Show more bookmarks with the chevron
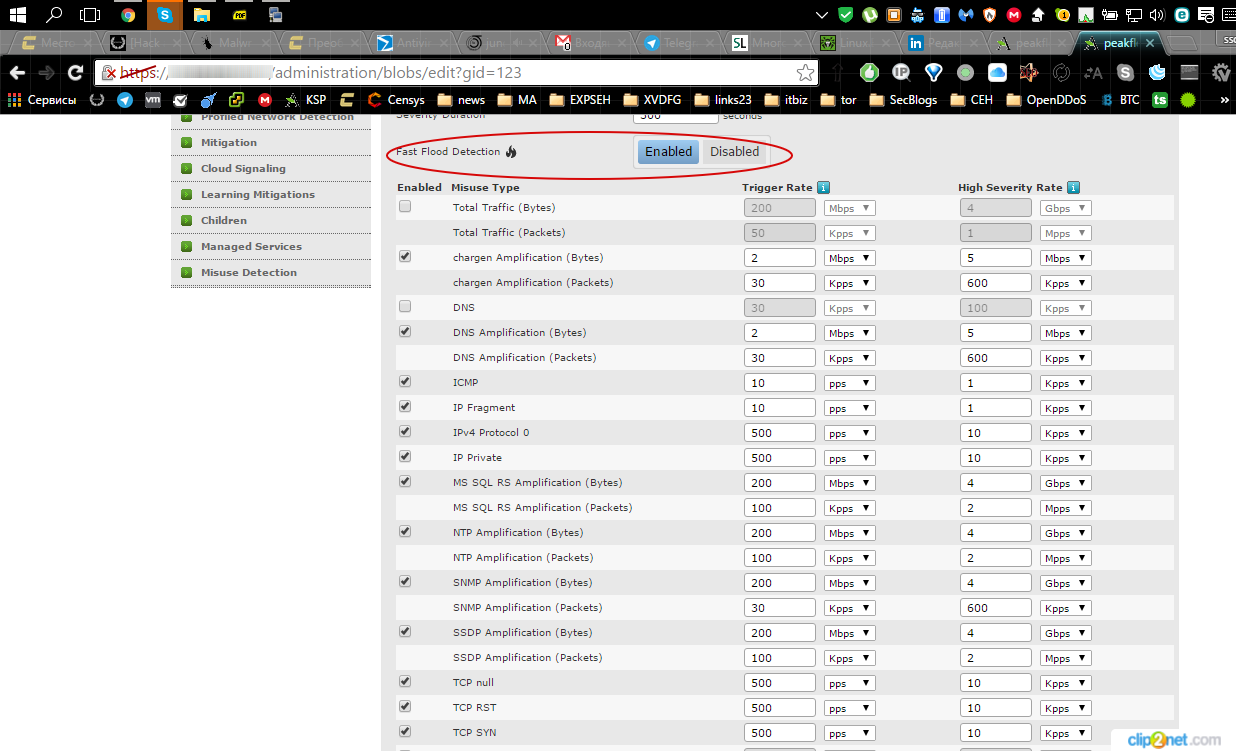Image resolution: width=1236 pixels, height=751 pixels. click(1224, 100)
